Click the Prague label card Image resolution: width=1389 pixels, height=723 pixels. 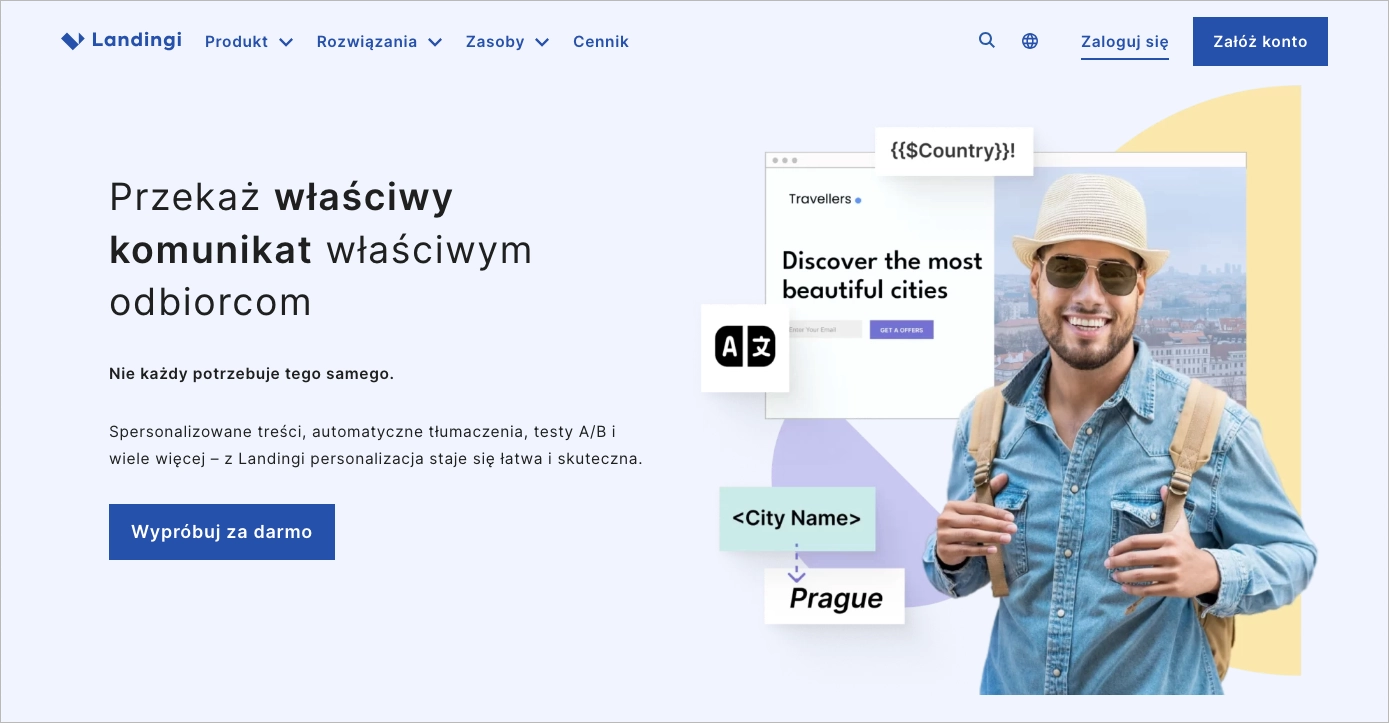point(834,596)
